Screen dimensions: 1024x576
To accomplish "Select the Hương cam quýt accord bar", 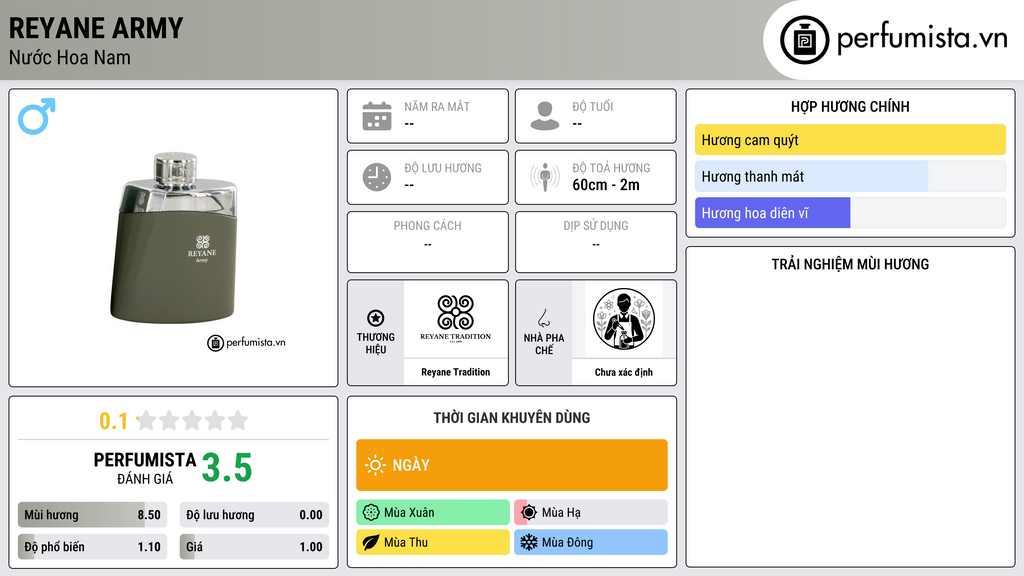I will (850, 140).
